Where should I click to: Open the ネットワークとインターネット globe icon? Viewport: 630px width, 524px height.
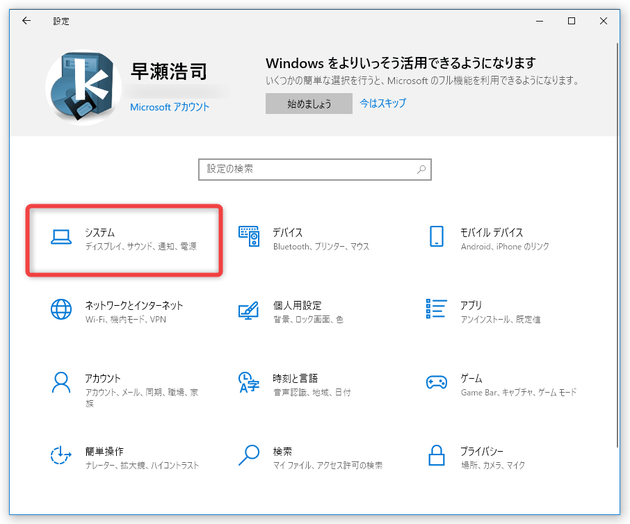point(61,309)
